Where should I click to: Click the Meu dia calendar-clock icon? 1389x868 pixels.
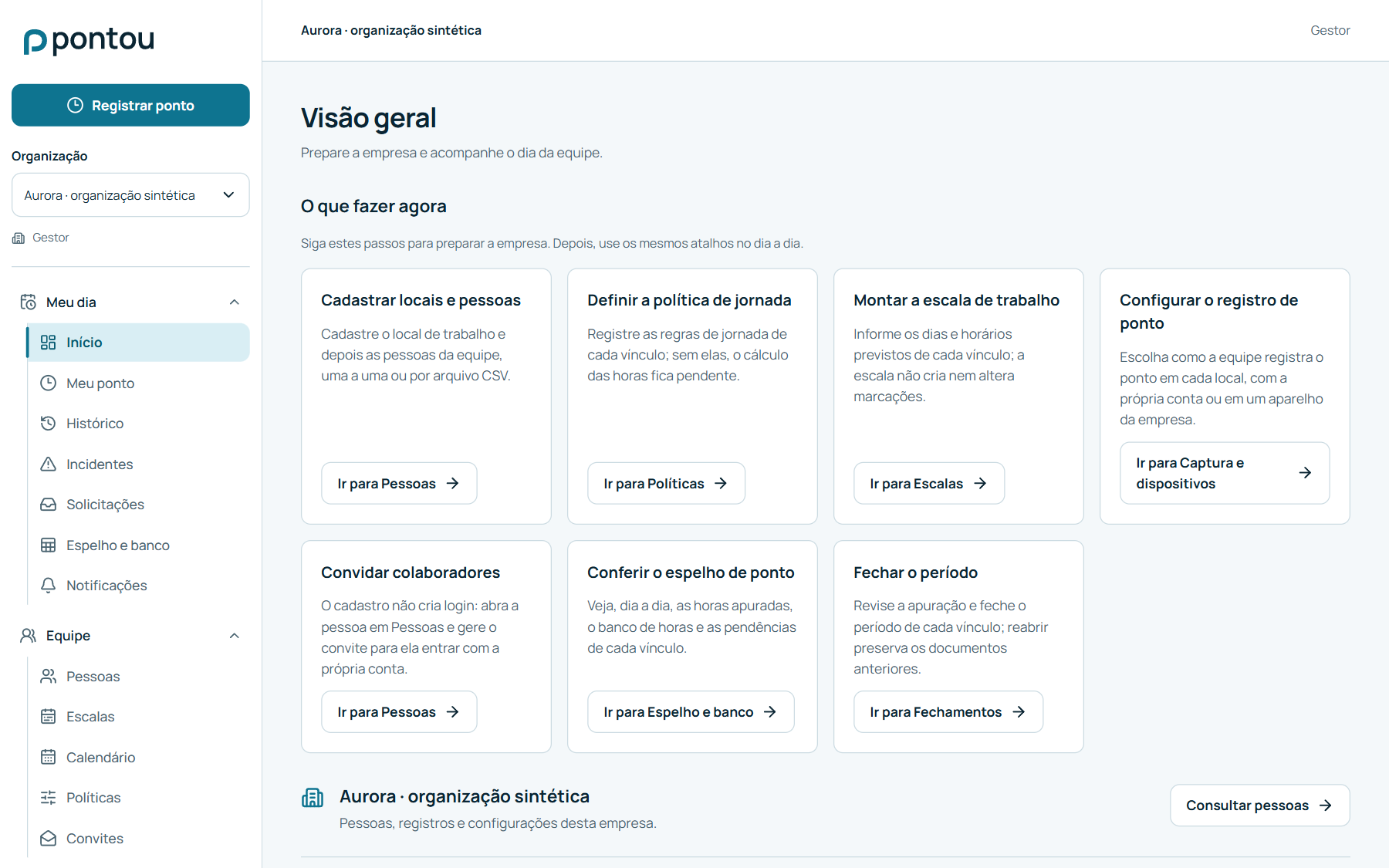(x=28, y=302)
